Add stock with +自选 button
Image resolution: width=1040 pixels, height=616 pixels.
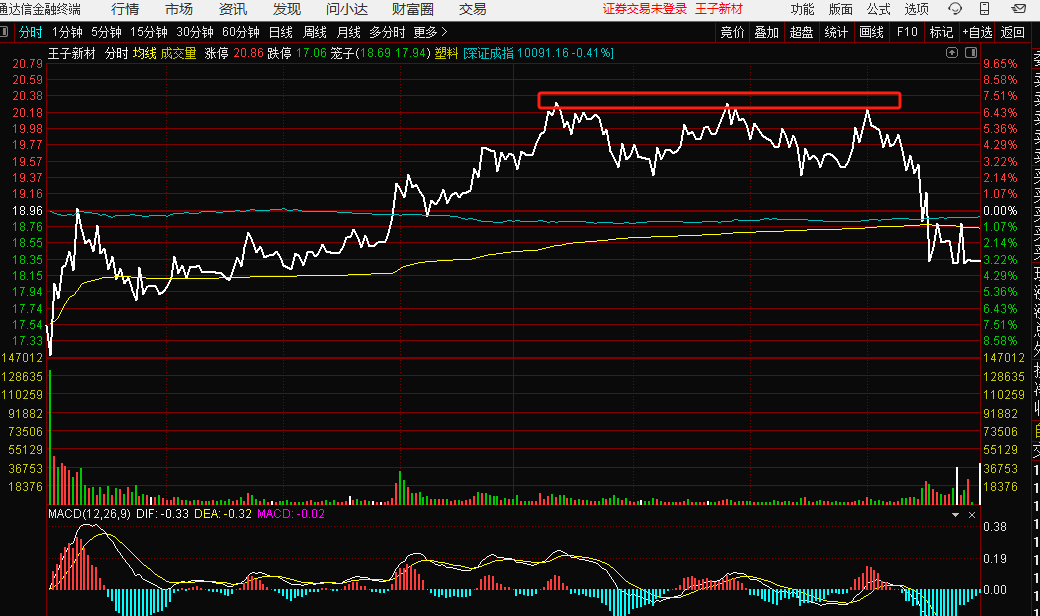point(977,32)
